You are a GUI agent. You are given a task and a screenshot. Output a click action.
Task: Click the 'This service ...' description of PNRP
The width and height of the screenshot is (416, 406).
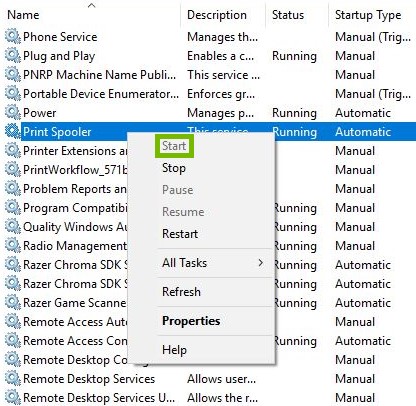[223, 75]
